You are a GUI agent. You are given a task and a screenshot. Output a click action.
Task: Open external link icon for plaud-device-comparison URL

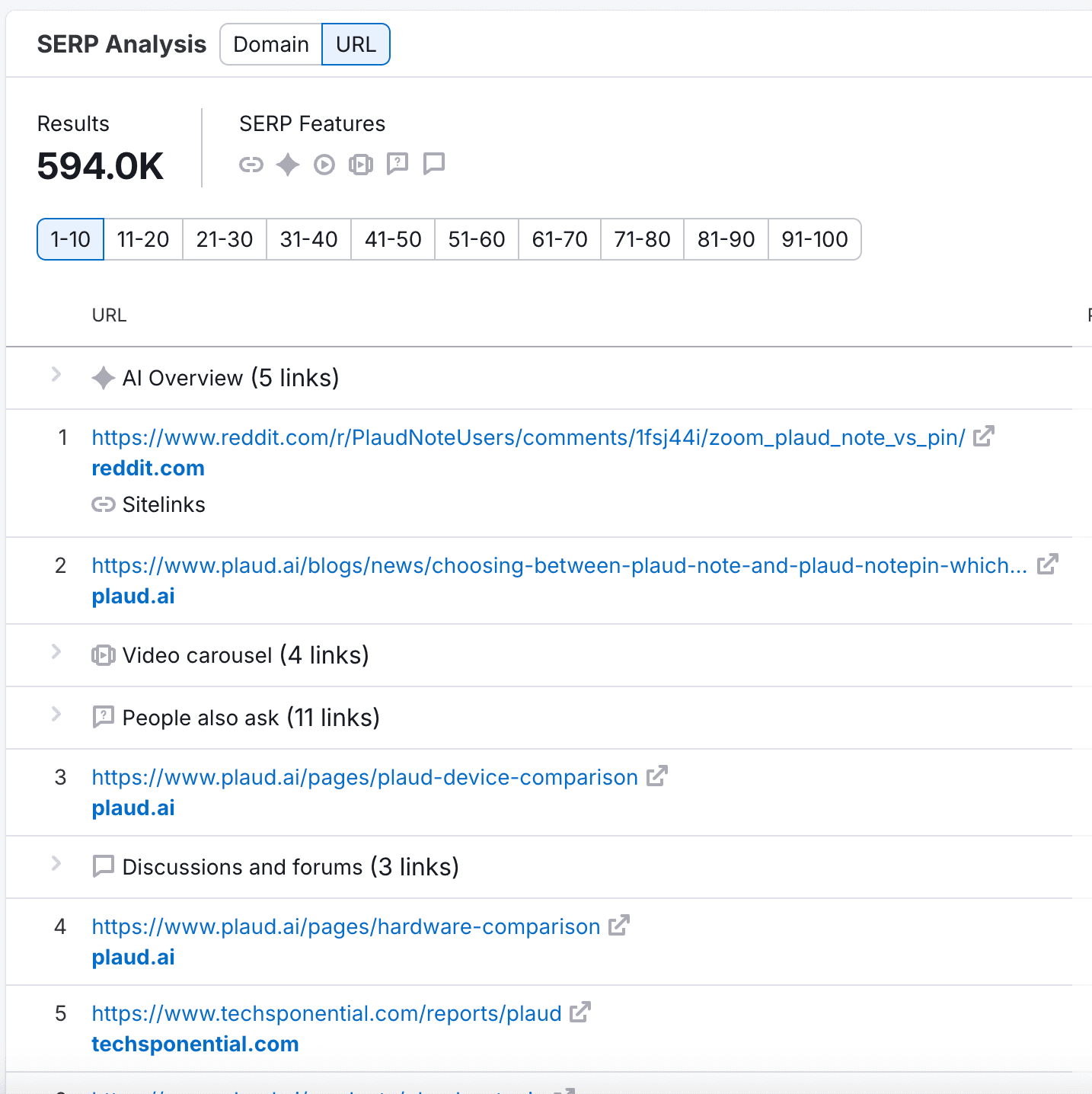tap(656, 776)
